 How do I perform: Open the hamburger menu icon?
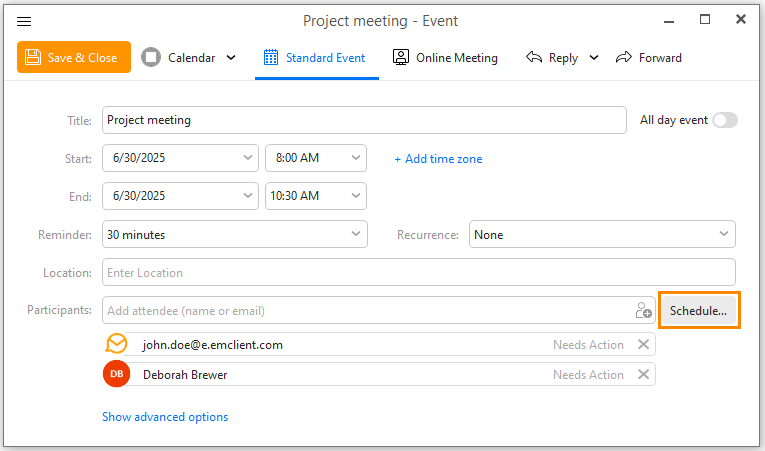tap(24, 21)
